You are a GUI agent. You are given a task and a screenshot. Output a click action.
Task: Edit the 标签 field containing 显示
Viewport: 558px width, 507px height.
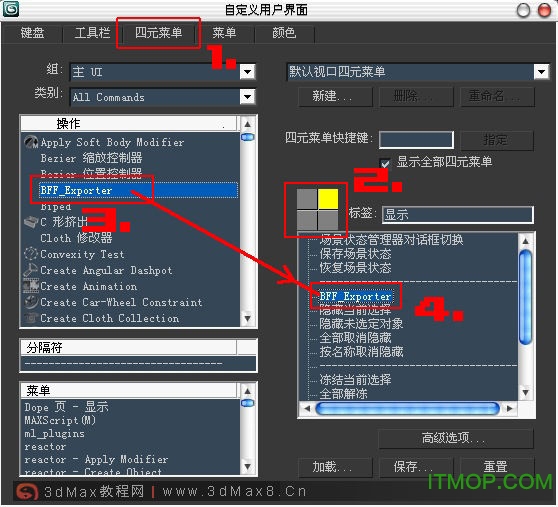coord(458,215)
